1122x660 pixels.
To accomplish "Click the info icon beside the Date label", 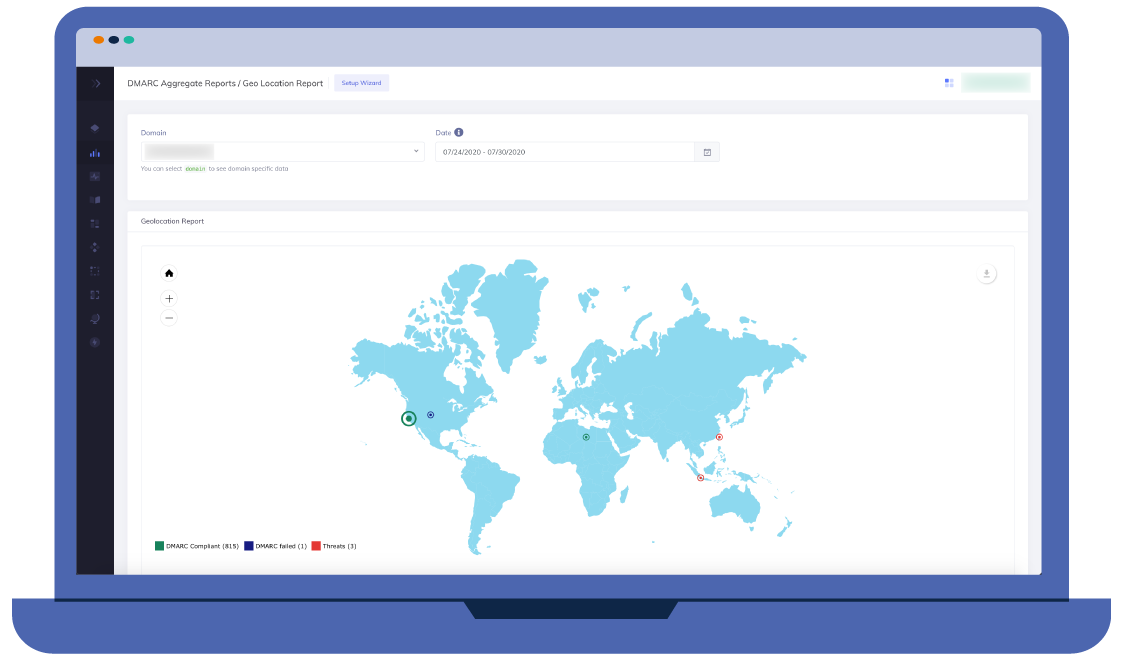I will point(460,131).
